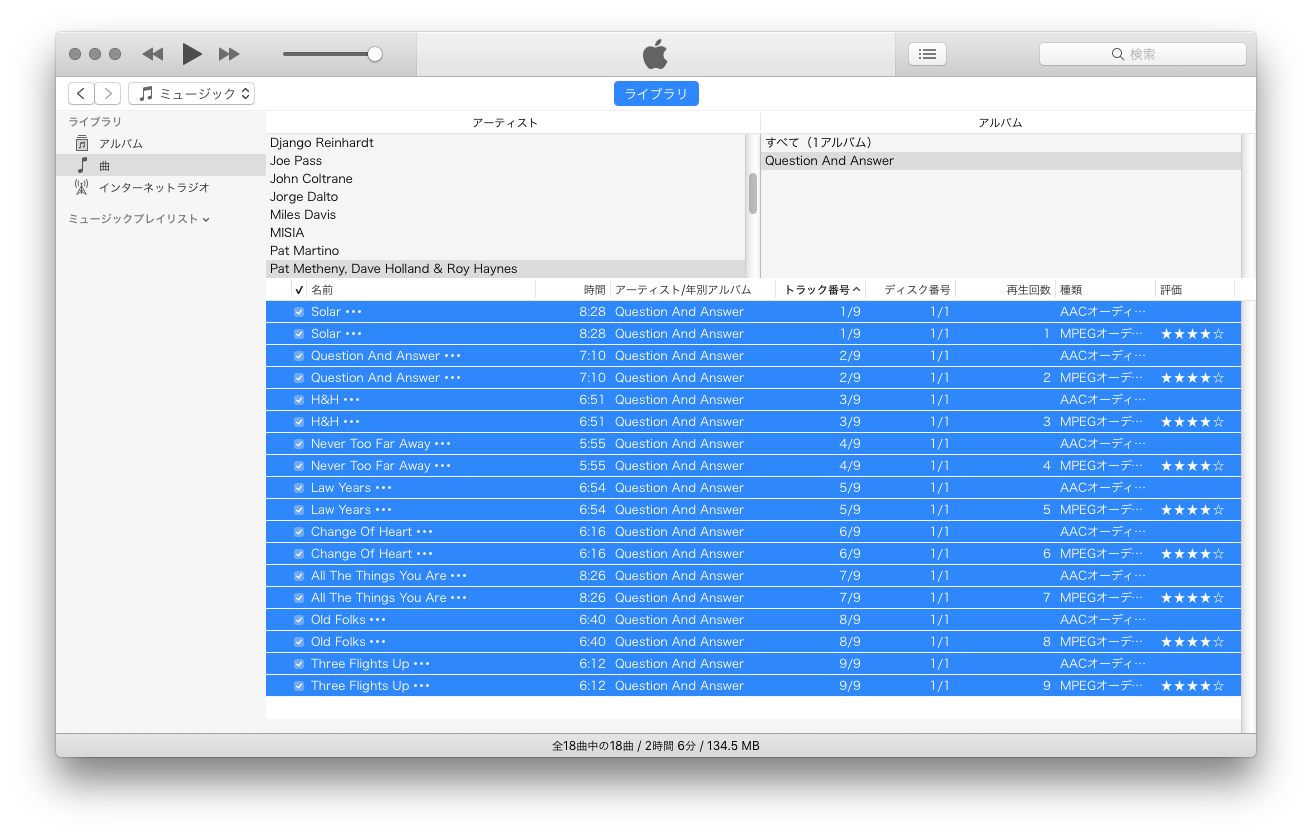Open more options for the MPEG Solar track
1312x837 pixels.
353,334
